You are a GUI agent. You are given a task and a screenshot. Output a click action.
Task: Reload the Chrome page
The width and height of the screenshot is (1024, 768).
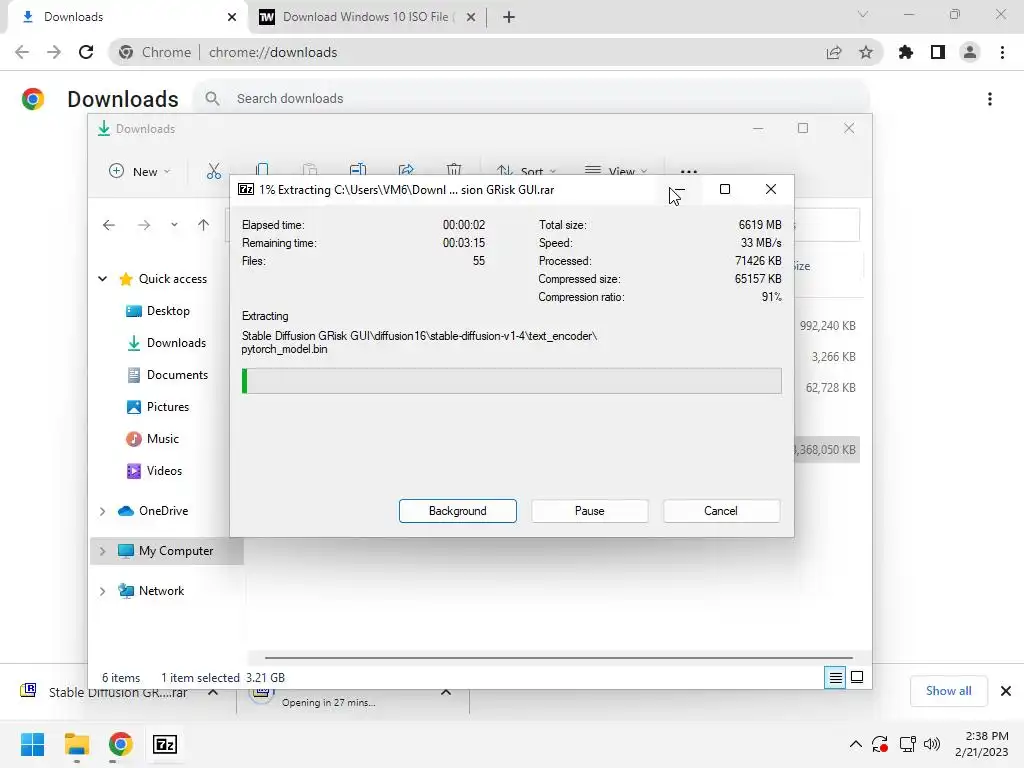click(x=86, y=52)
